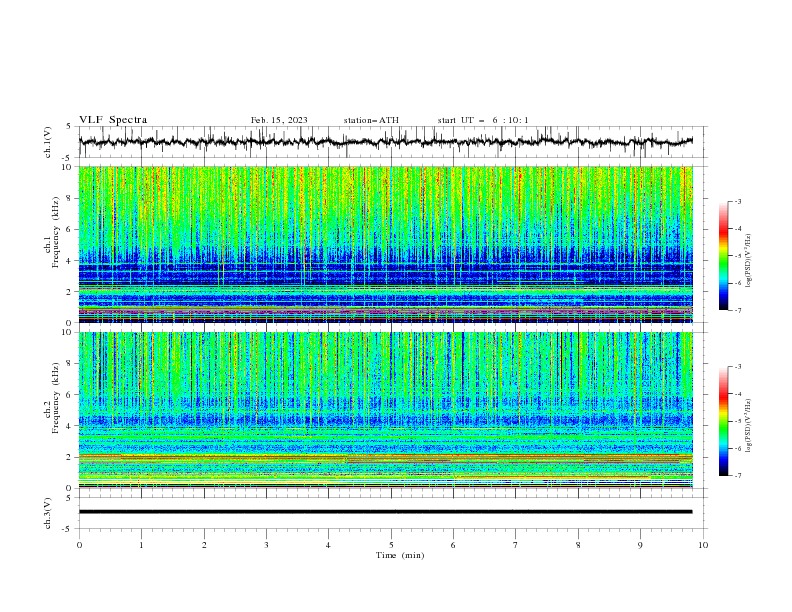Click the "-7" label on the ch.2 color bar
This screenshot has width=792, height=612.
[x=738, y=476]
